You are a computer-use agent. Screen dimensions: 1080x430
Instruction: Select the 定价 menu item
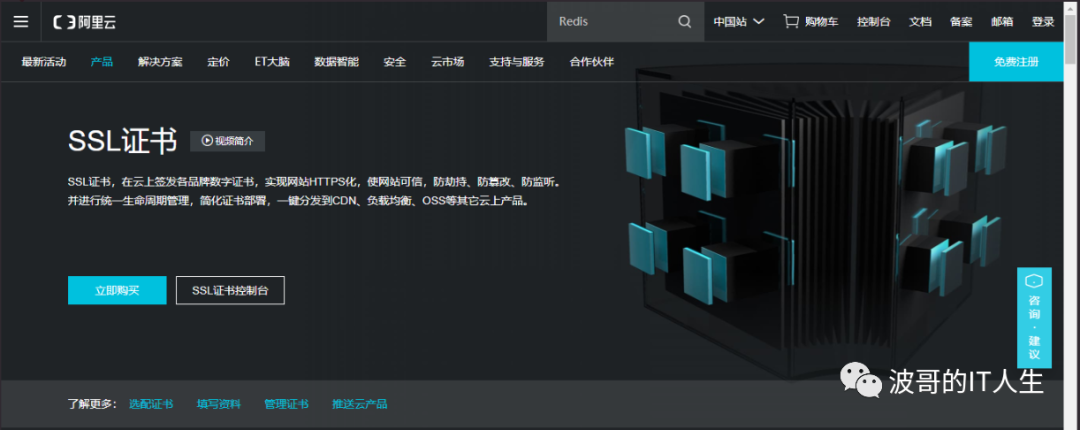[x=218, y=62]
